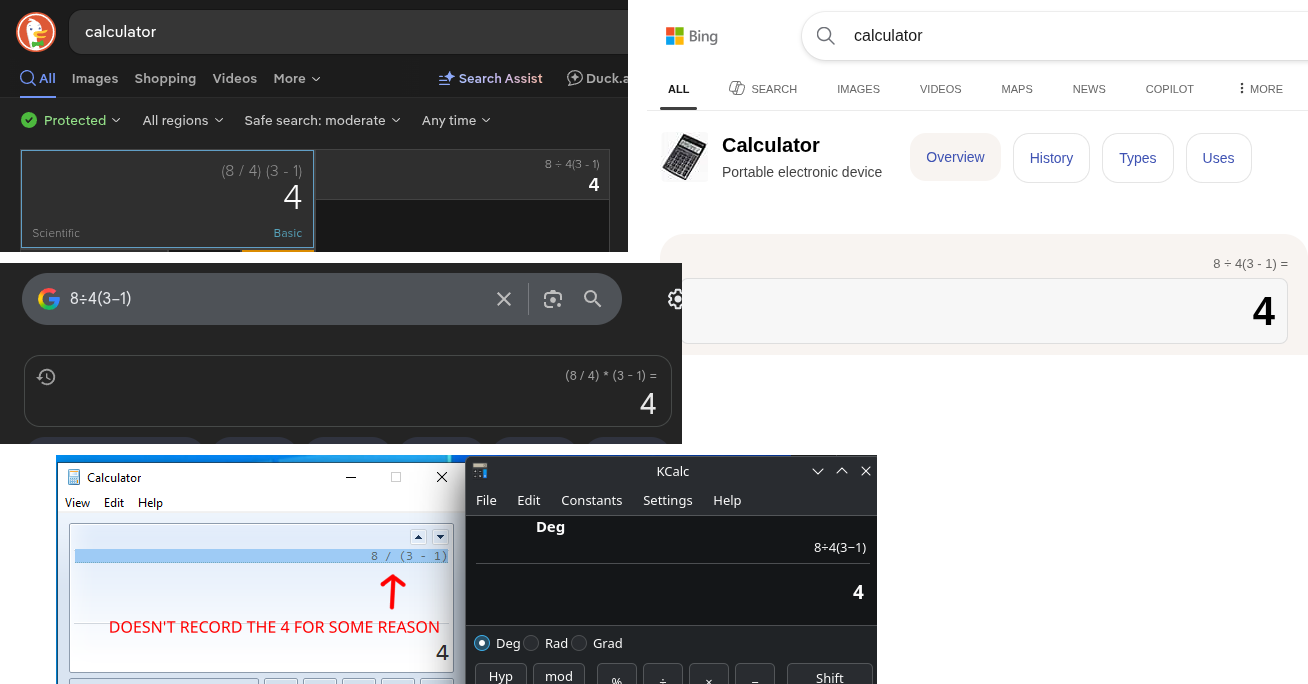Click the Overview button in Bing
The width and height of the screenshot is (1308, 684).
[x=955, y=157]
